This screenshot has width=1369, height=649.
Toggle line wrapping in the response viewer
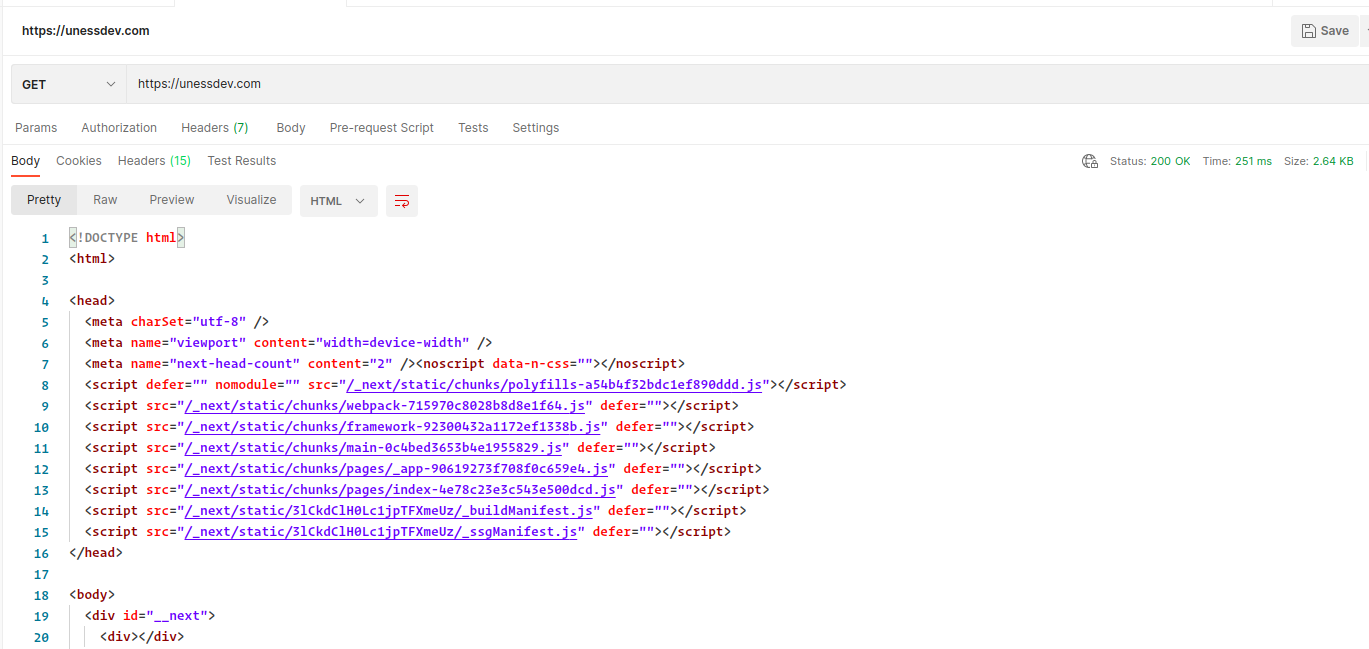[x=401, y=200]
